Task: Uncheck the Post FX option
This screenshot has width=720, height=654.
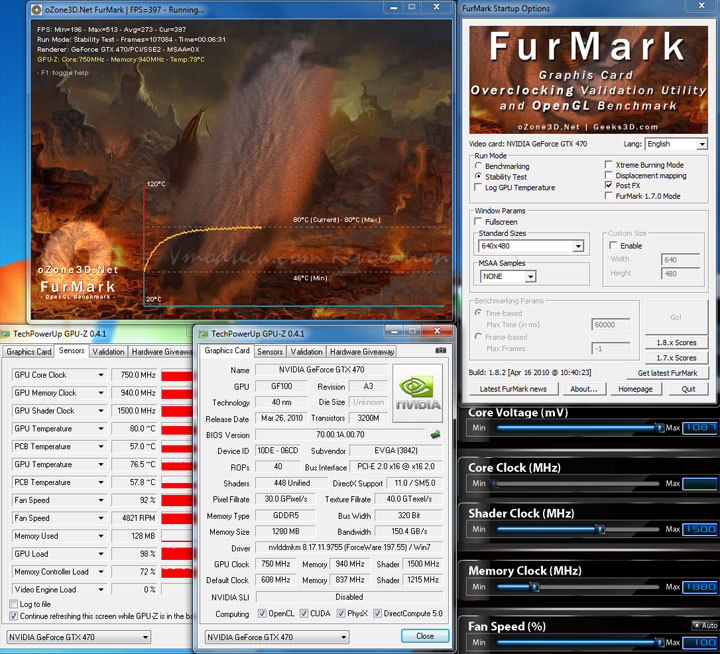Action: pos(608,185)
